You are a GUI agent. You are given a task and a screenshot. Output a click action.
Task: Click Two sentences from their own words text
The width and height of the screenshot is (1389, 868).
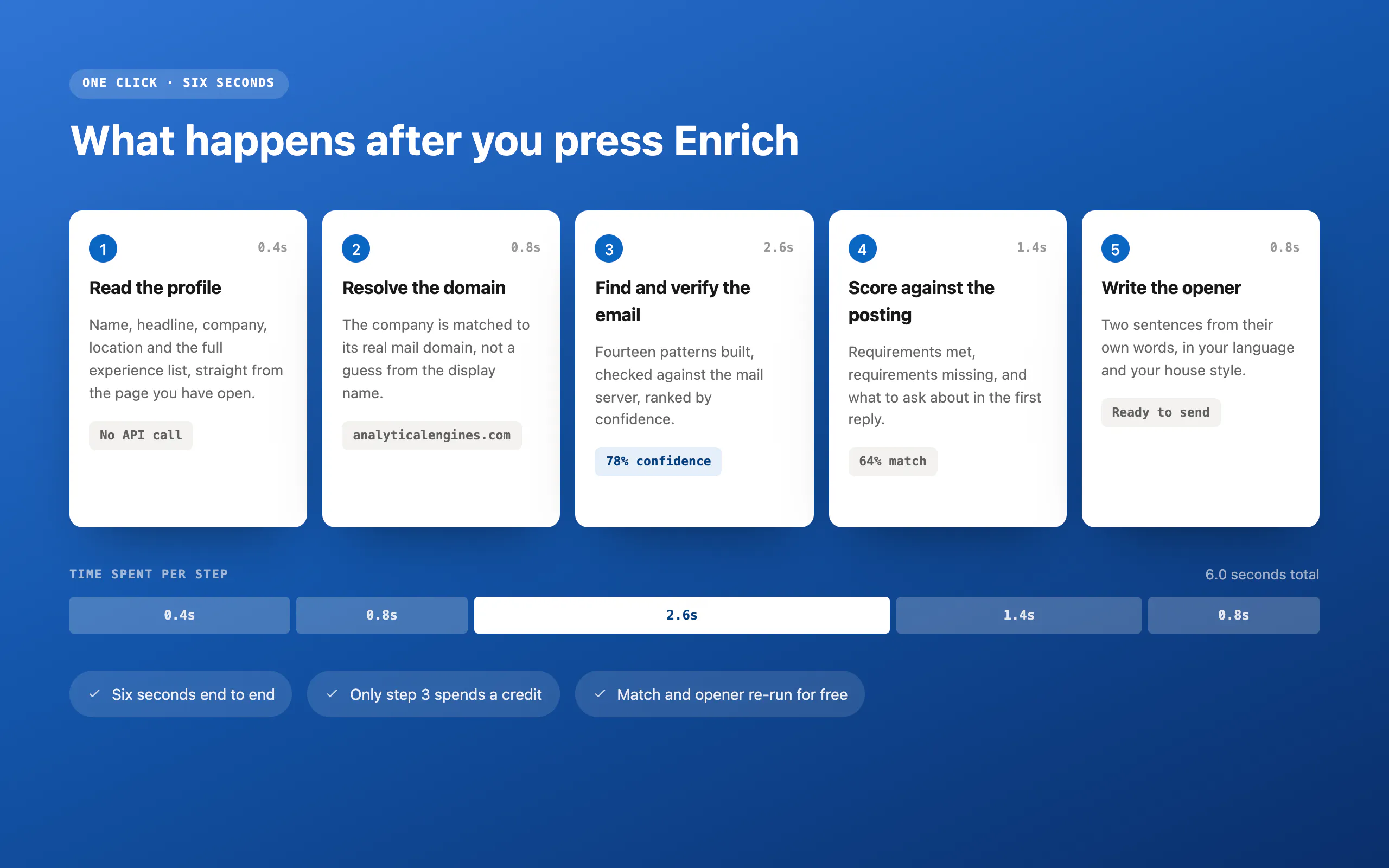coord(1198,347)
